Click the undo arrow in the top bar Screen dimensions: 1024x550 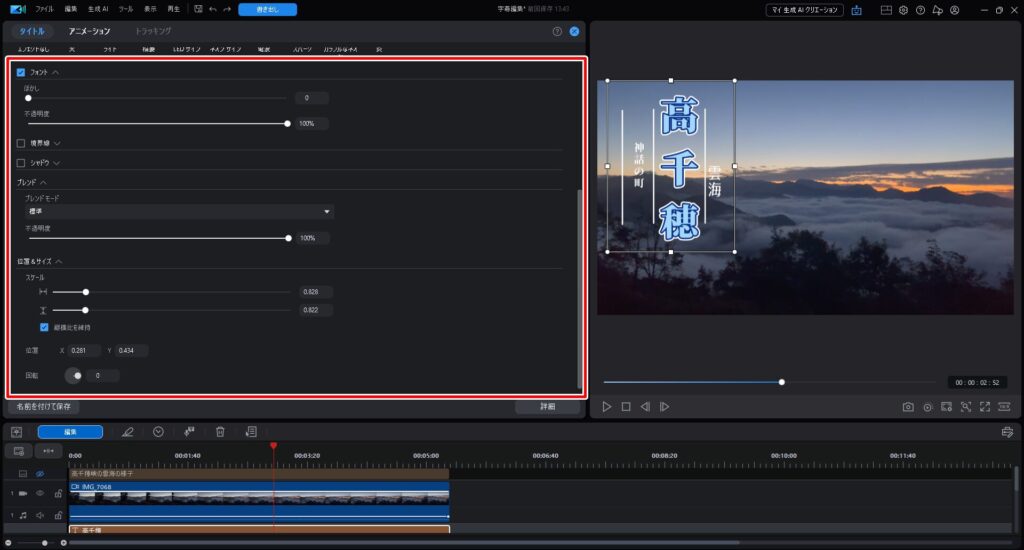[x=212, y=9]
